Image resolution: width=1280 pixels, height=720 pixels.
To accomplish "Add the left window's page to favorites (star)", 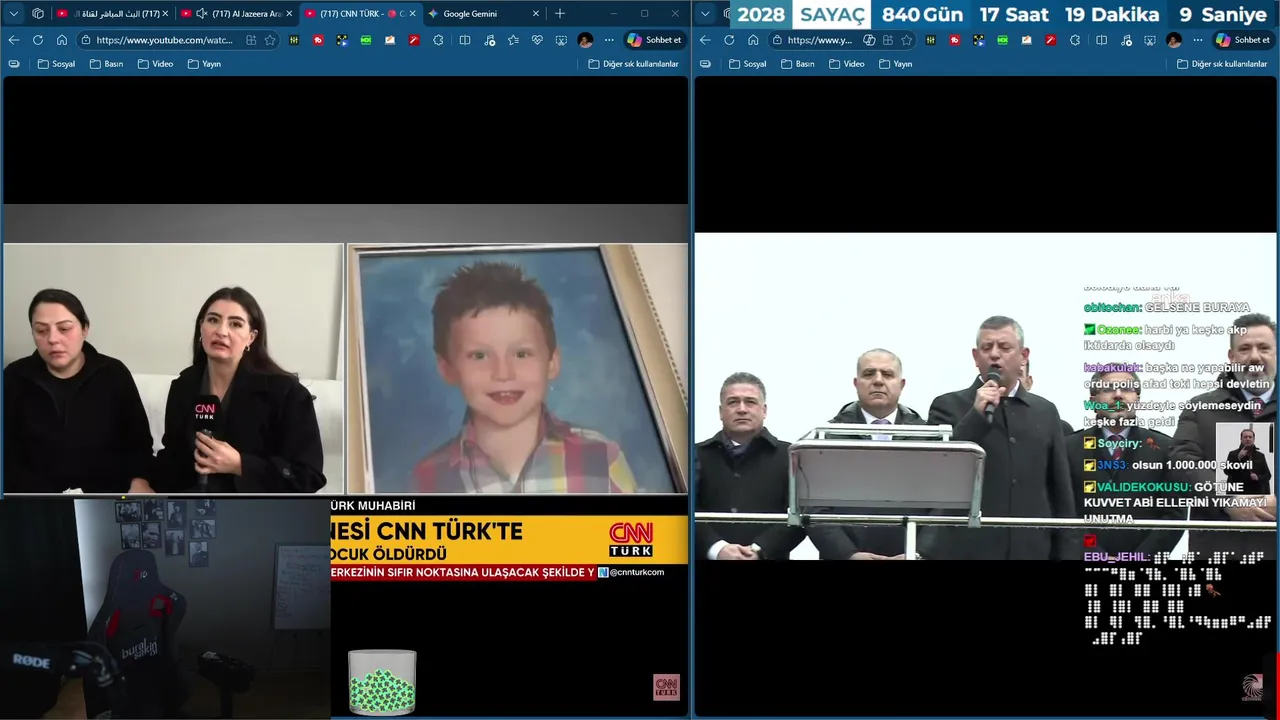I will (270, 40).
